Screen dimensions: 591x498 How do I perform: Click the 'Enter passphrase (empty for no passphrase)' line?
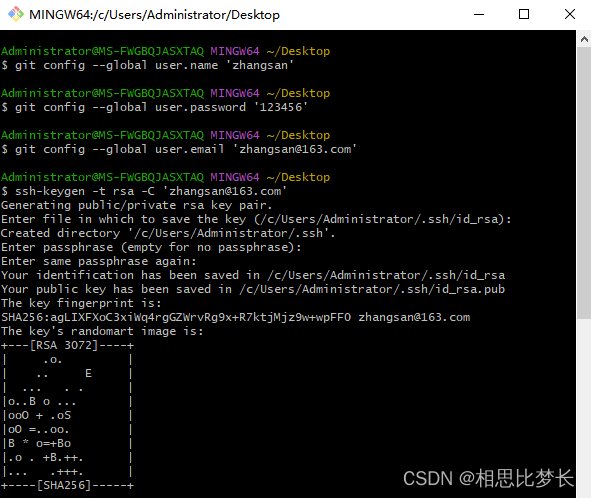click(151, 247)
